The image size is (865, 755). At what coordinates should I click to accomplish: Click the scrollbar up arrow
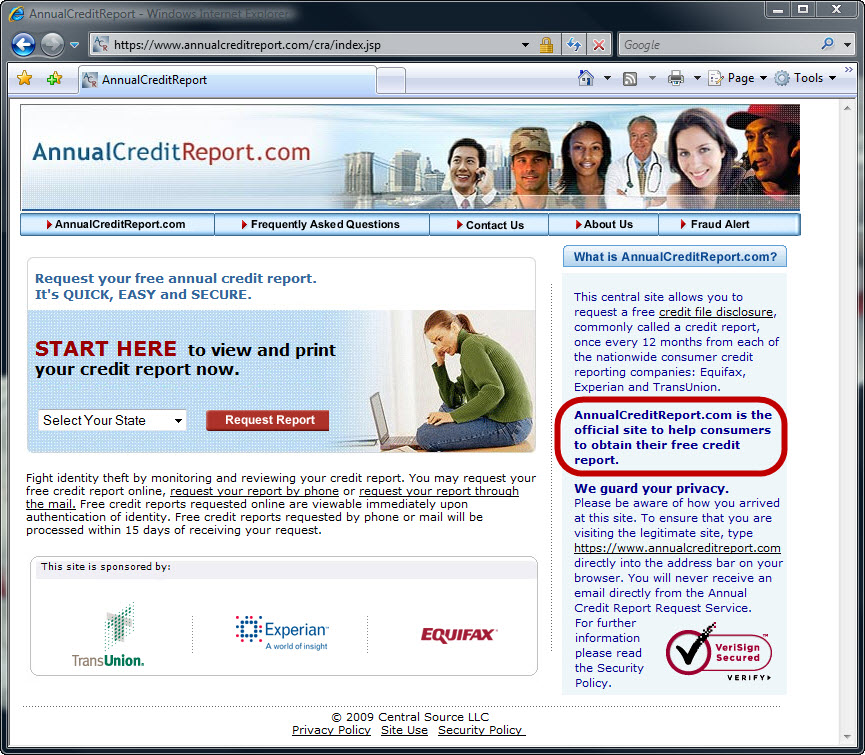(x=847, y=109)
